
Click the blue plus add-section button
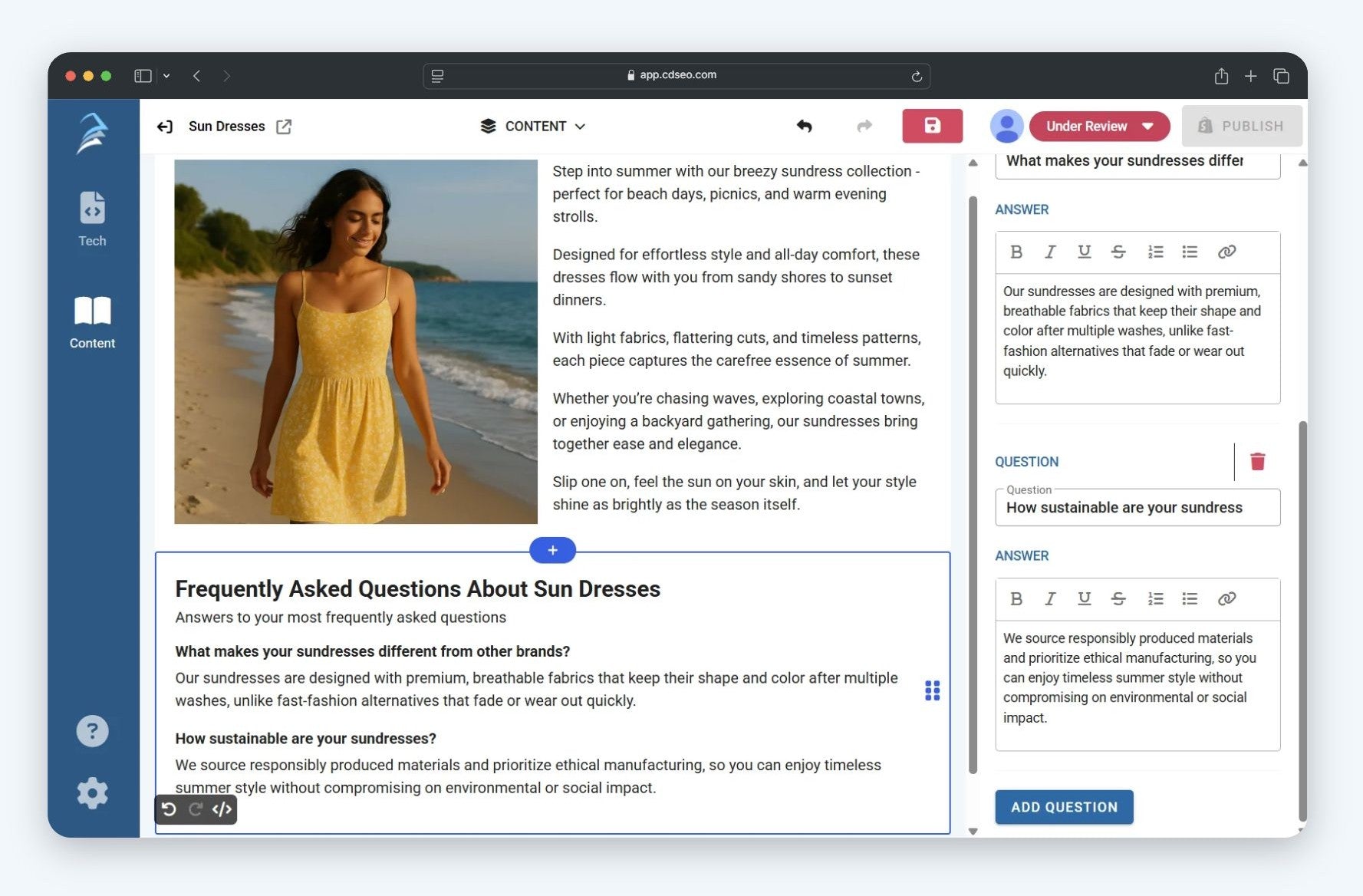tap(552, 550)
